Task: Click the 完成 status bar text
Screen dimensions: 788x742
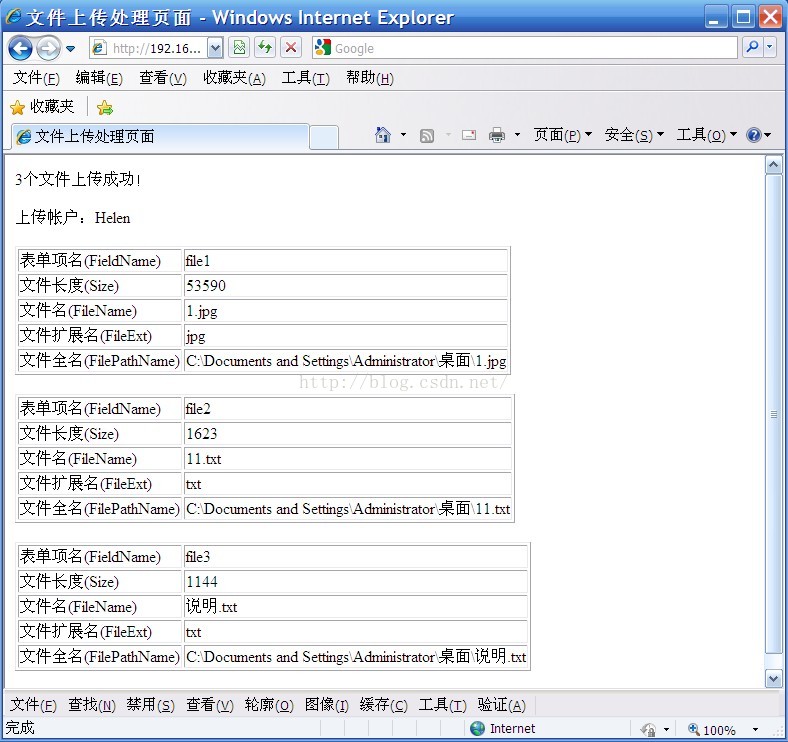Action: [20, 728]
